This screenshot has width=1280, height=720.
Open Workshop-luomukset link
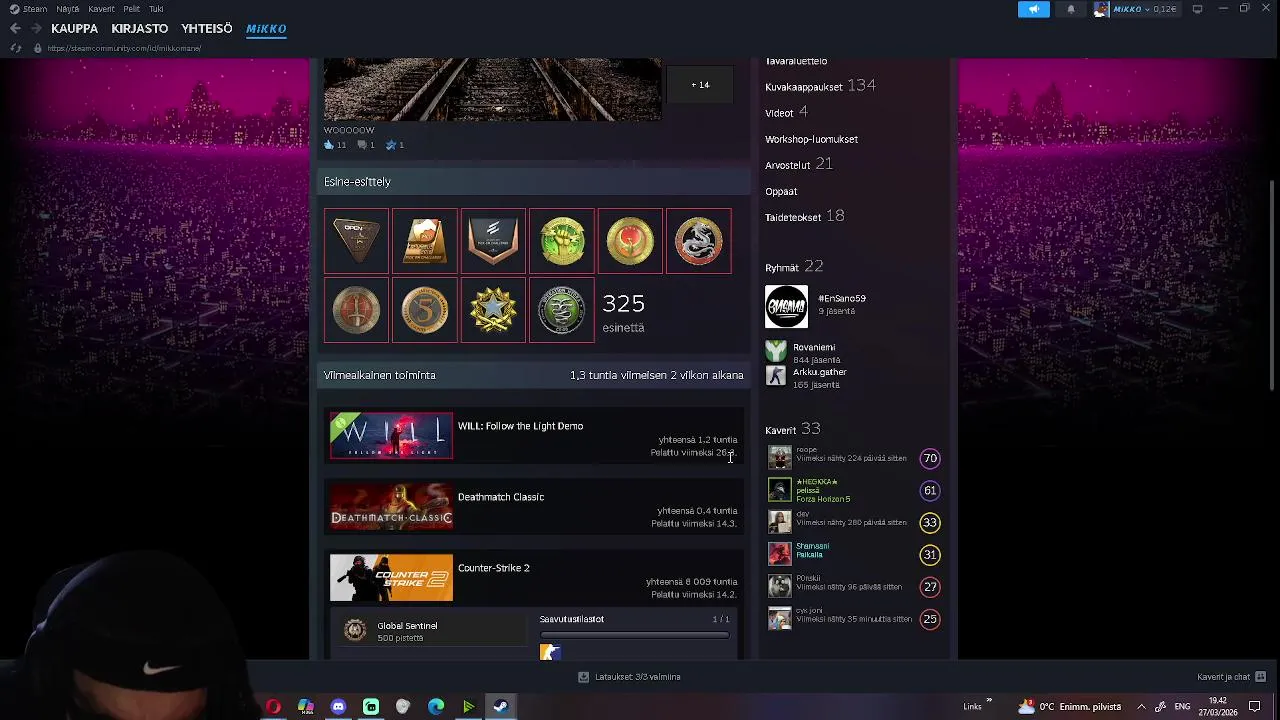click(x=811, y=139)
